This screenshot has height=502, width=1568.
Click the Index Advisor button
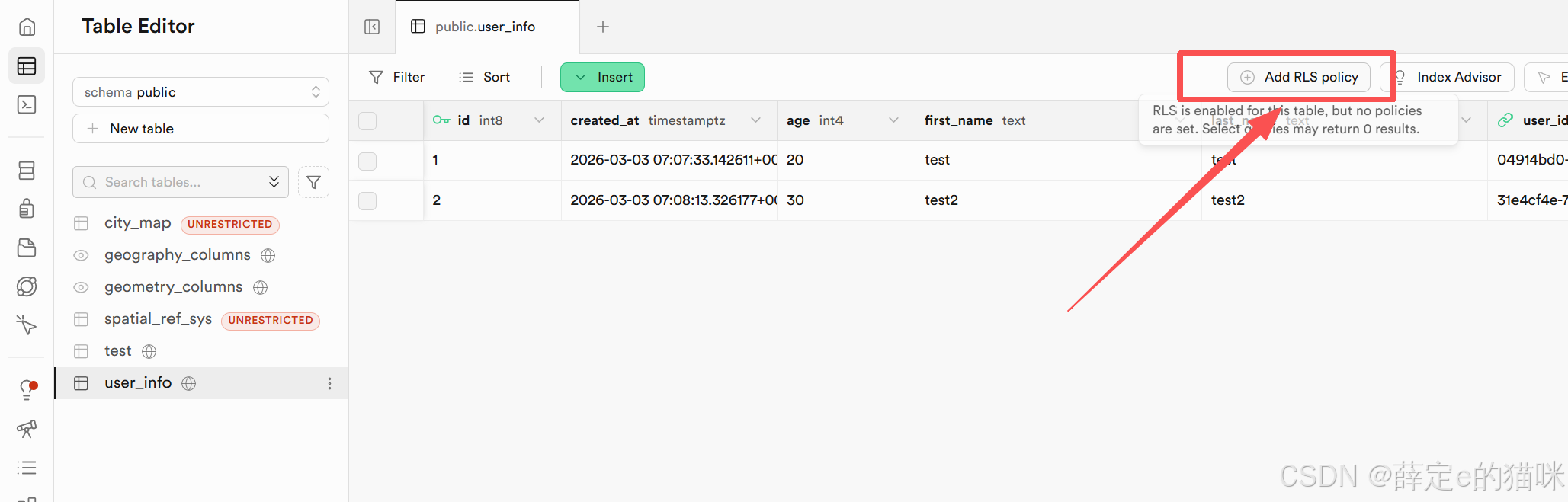coord(1447,77)
